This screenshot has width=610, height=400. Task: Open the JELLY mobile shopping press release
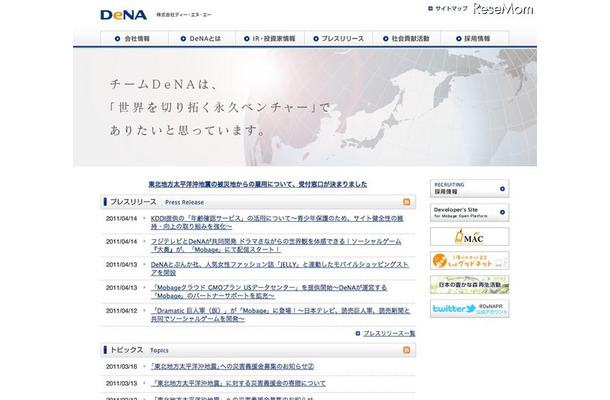point(279,268)
